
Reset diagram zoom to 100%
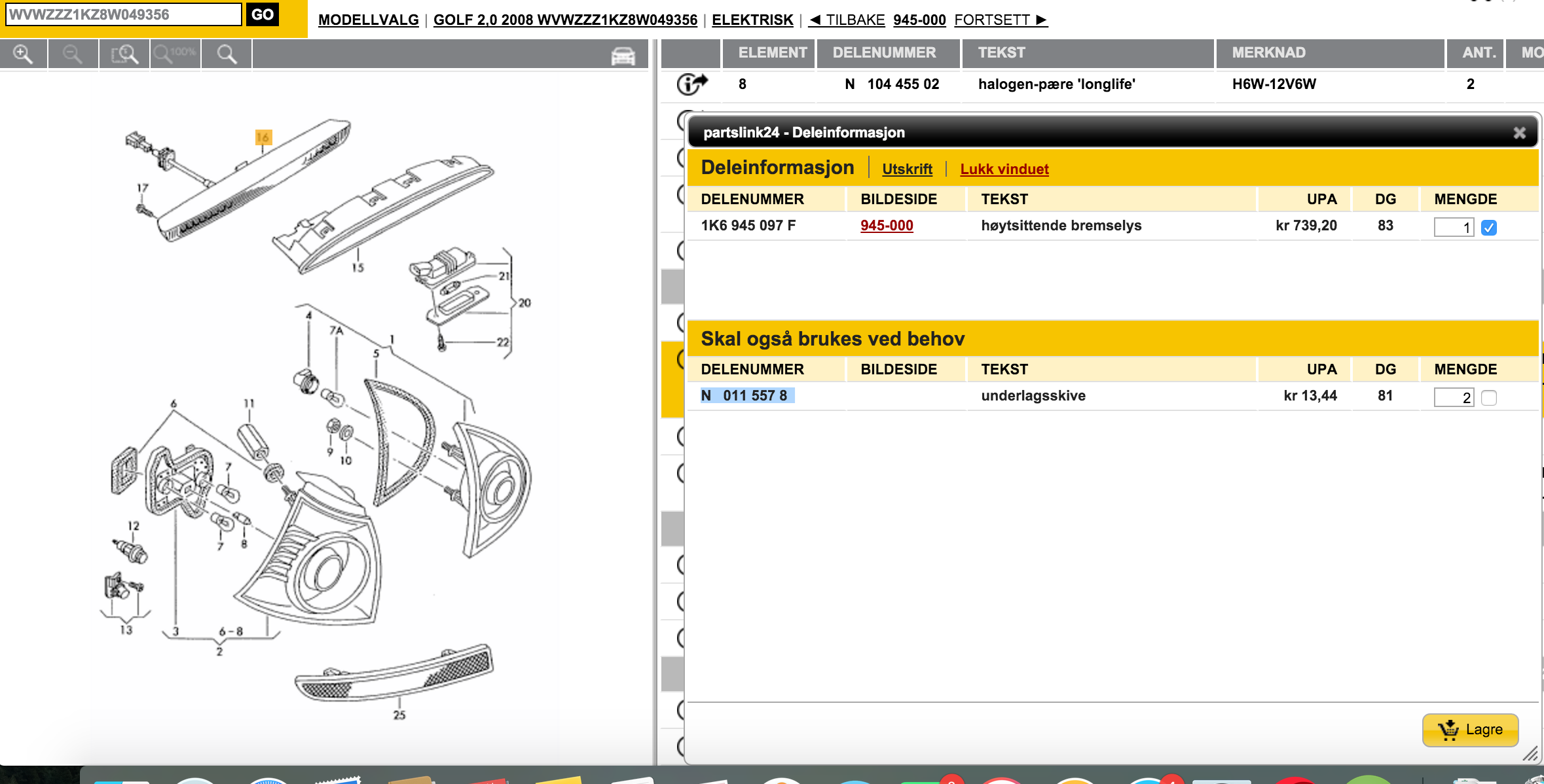point(175,54)
